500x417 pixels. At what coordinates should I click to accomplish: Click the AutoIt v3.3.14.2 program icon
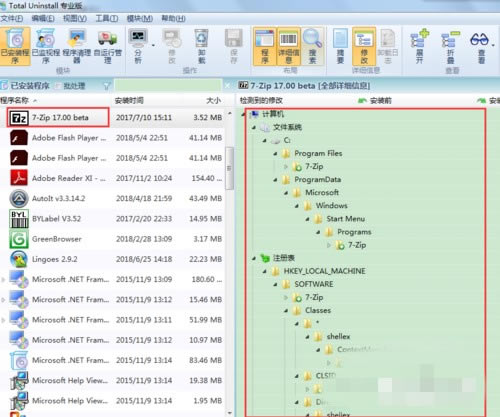coord(19,198)
